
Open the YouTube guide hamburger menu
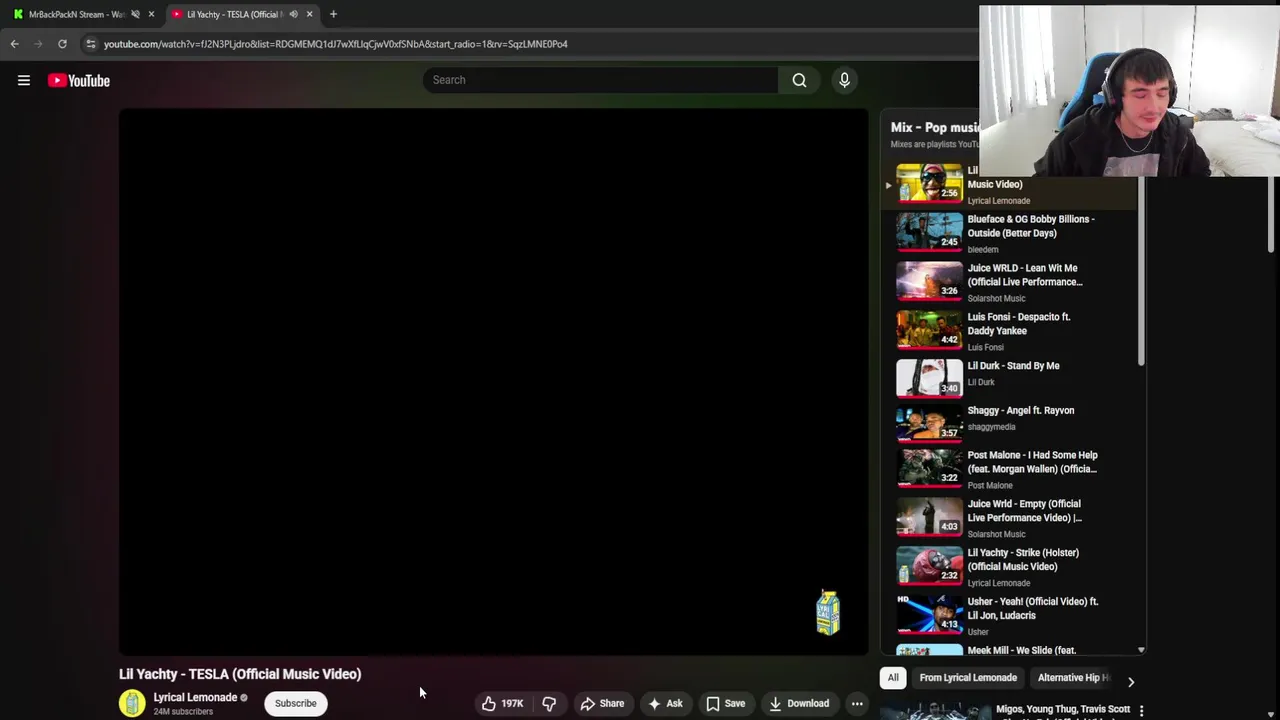[24, 81]
